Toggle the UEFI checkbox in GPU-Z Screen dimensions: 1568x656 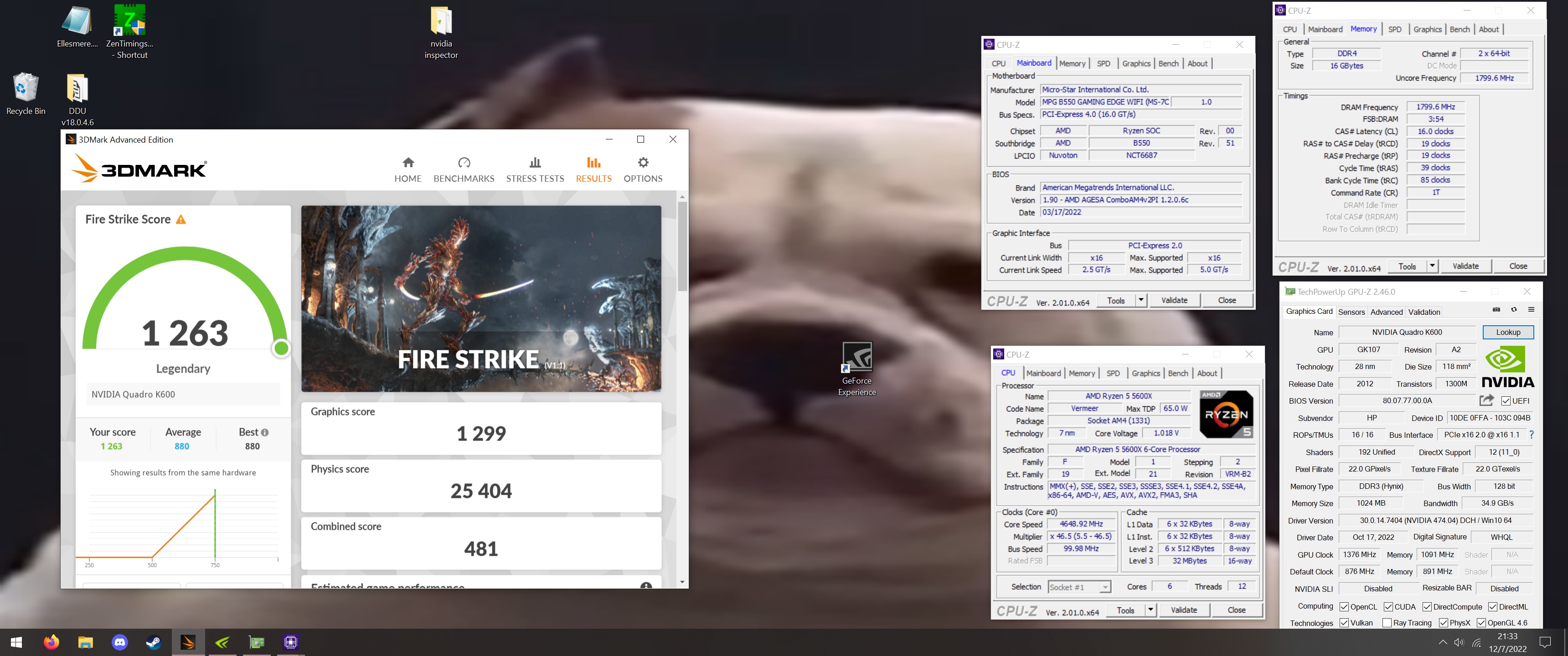click(1505, 401)
